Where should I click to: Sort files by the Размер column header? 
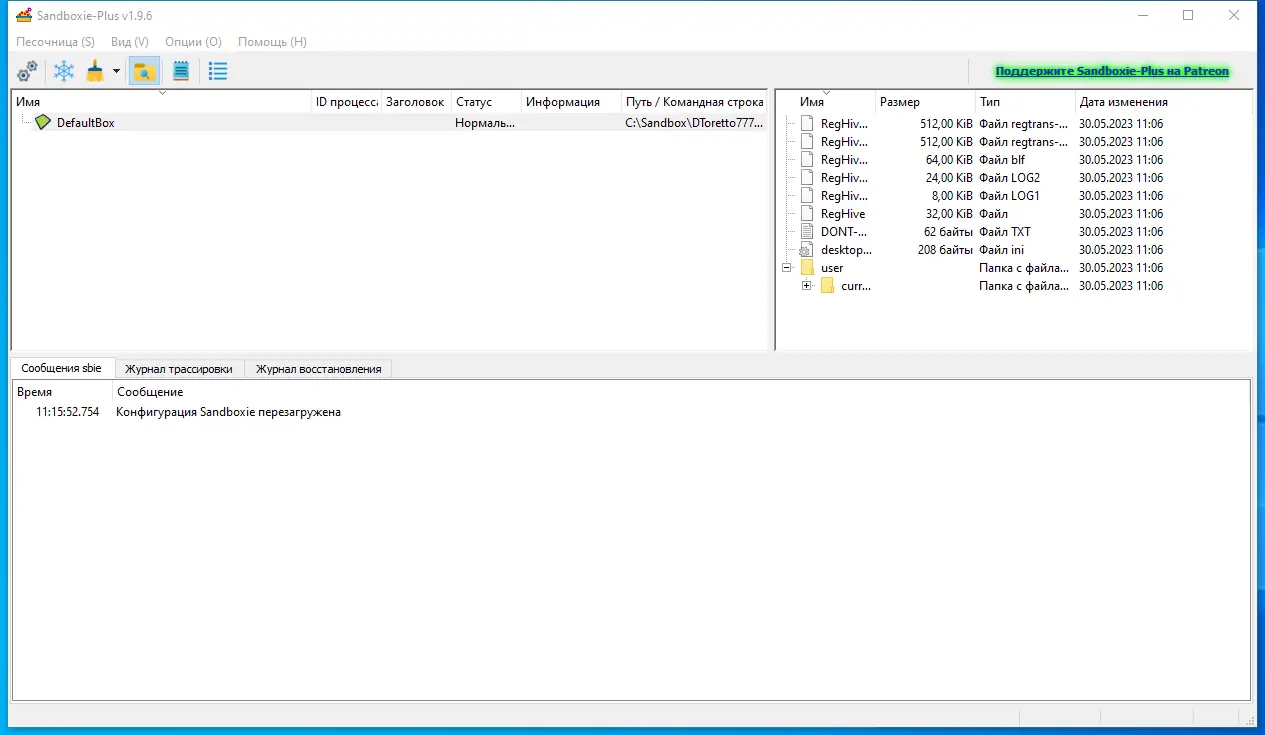(925, 102)
